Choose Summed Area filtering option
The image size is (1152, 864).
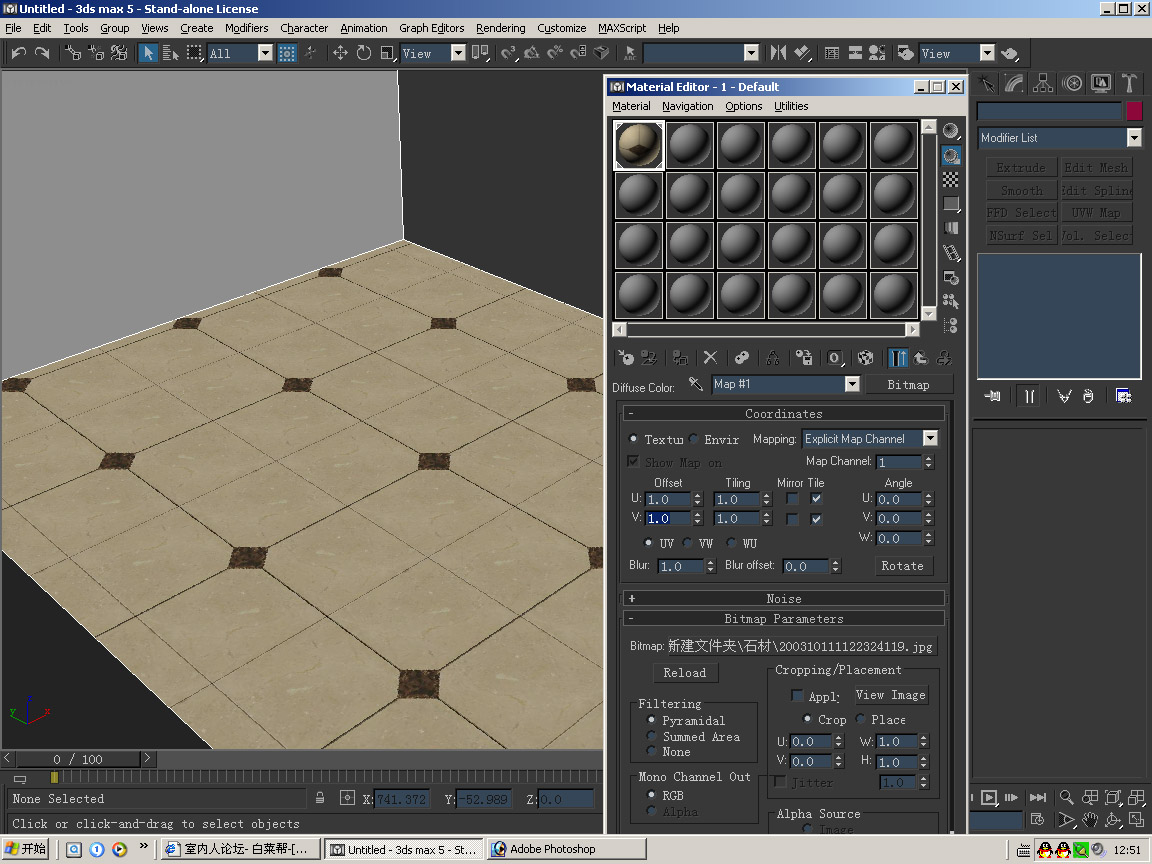(x=652, y=736)
